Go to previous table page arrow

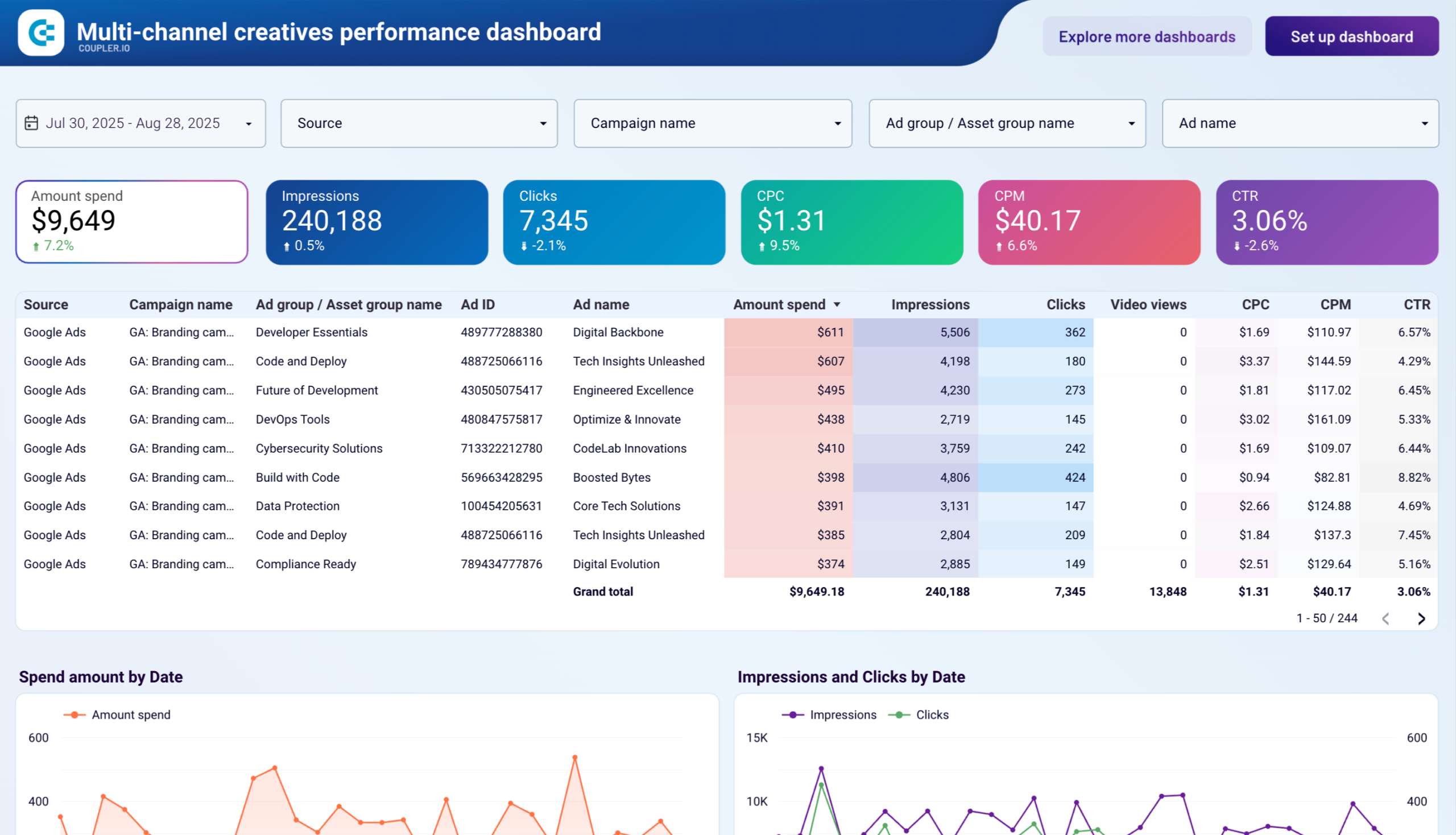coord(1385,619)
